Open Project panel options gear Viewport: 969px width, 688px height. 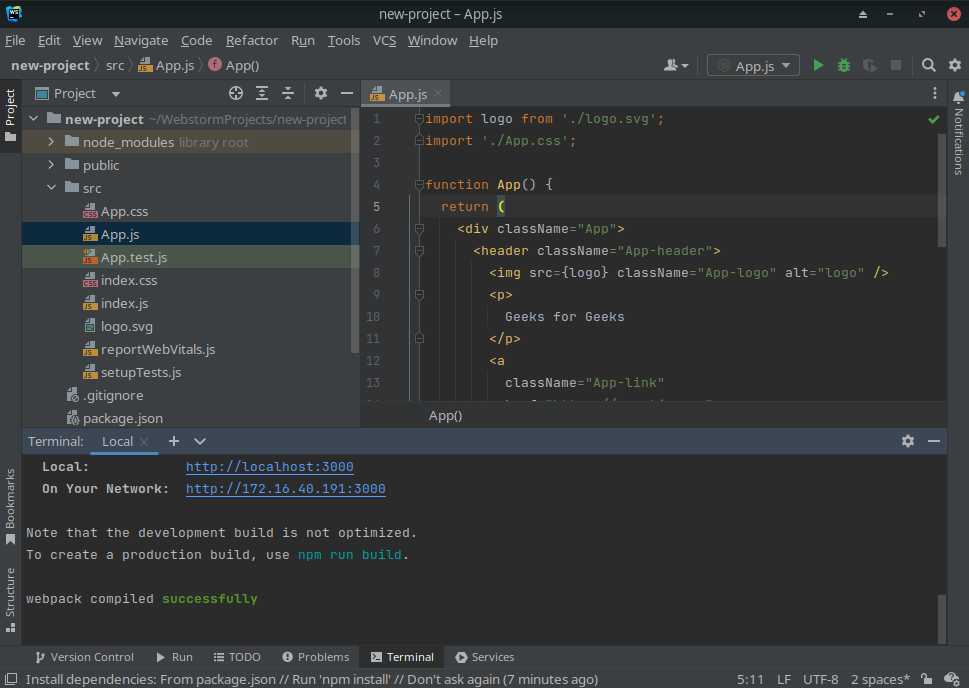pos(320,93)
